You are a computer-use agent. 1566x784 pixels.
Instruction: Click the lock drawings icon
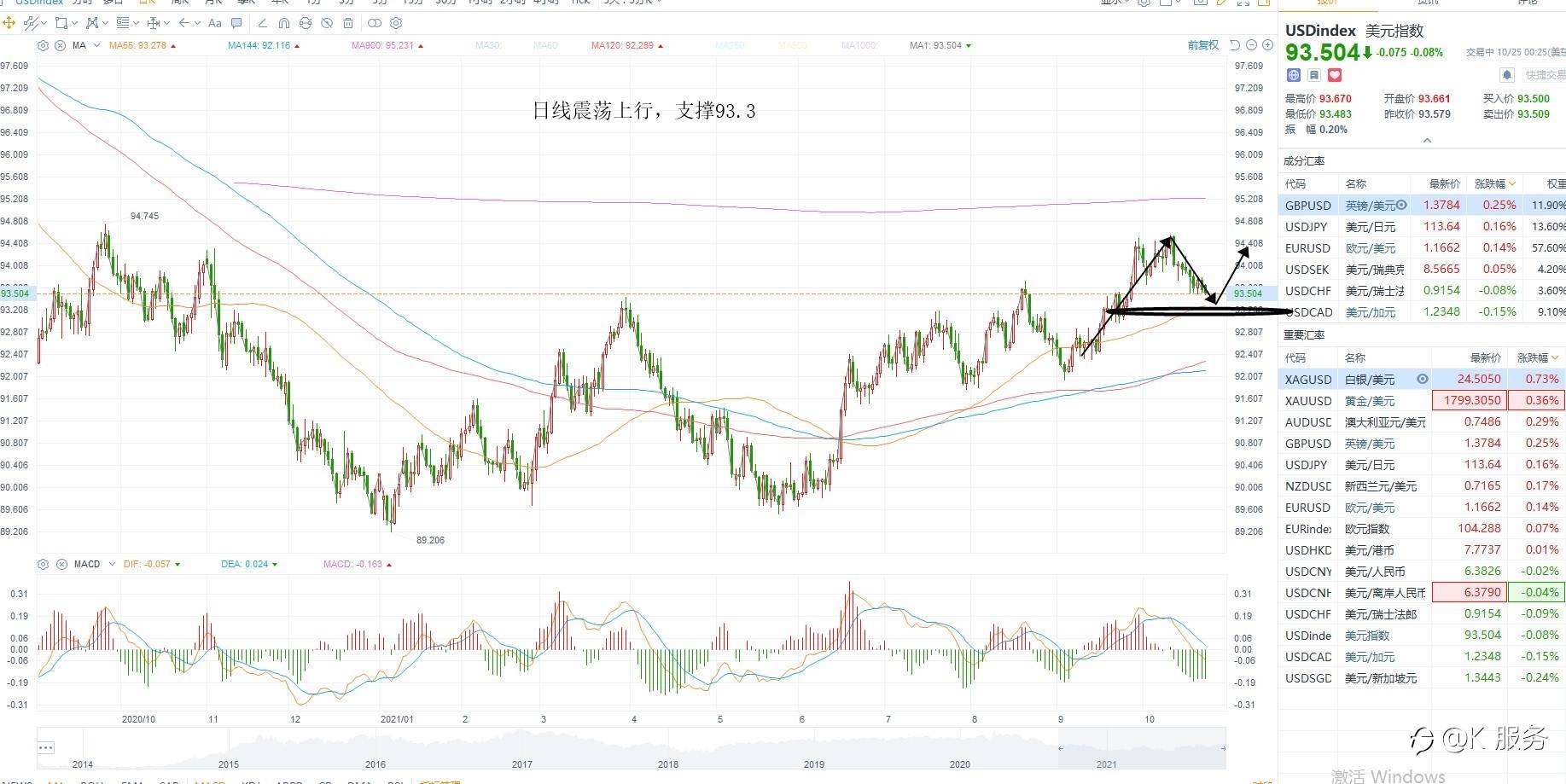point(306,23)
